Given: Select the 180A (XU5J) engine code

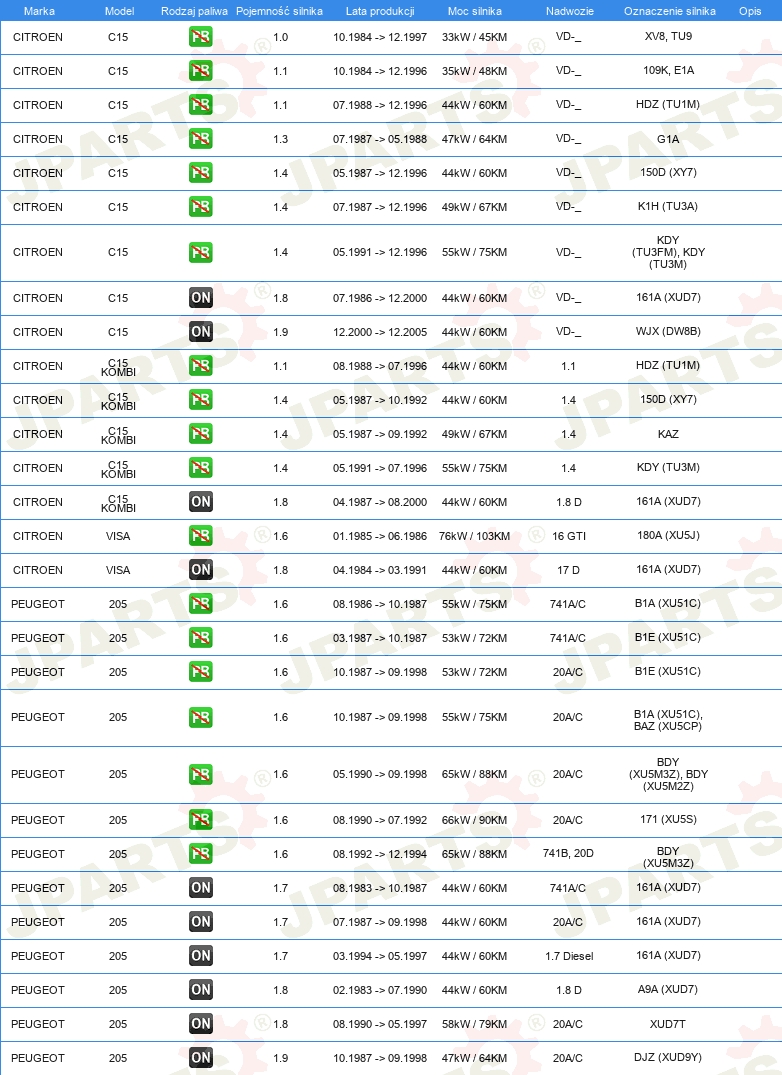Looking at the screenshot, I should pyautogui.click(x=668, y=535).
